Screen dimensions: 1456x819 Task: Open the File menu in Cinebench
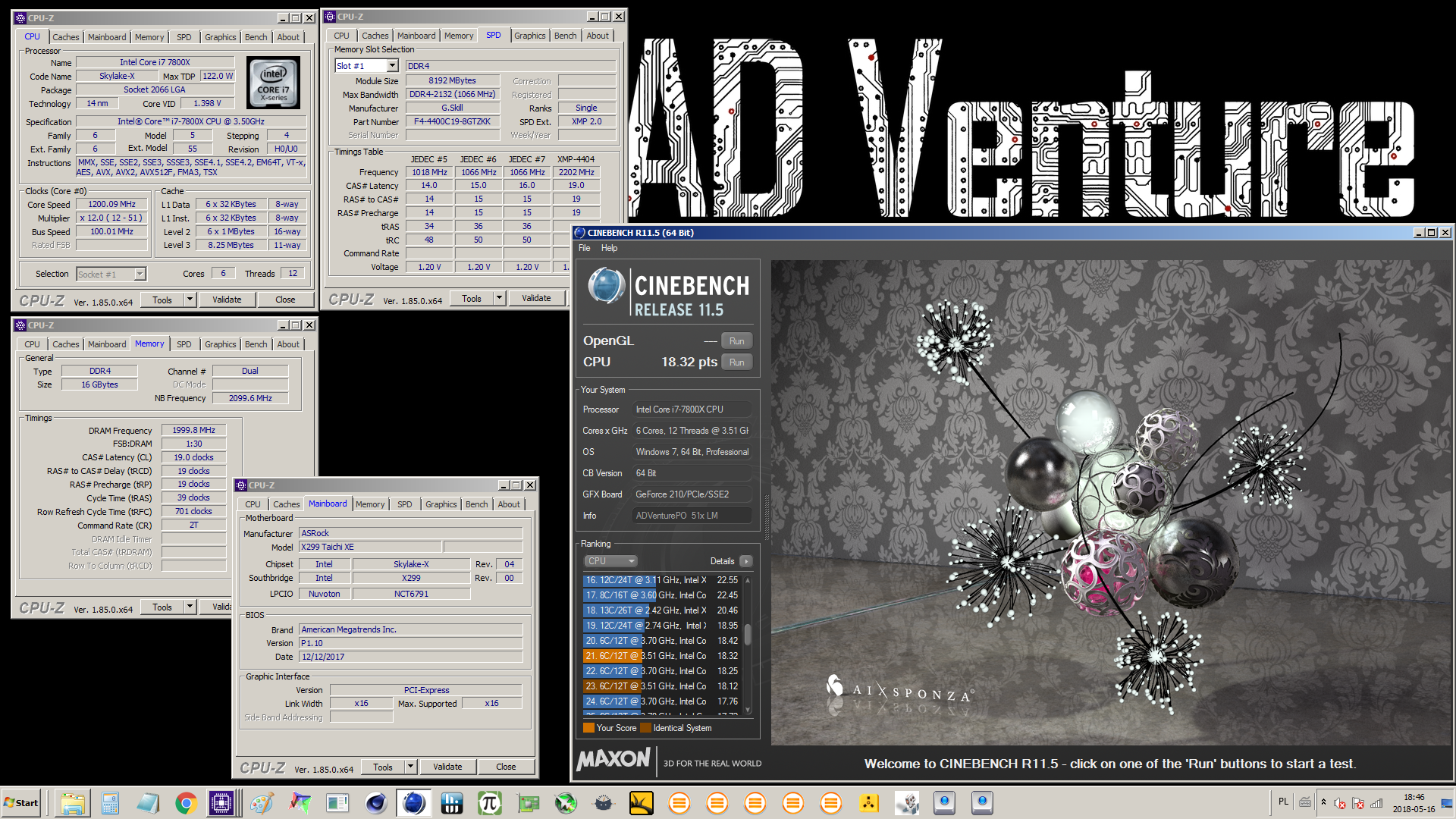584,248
